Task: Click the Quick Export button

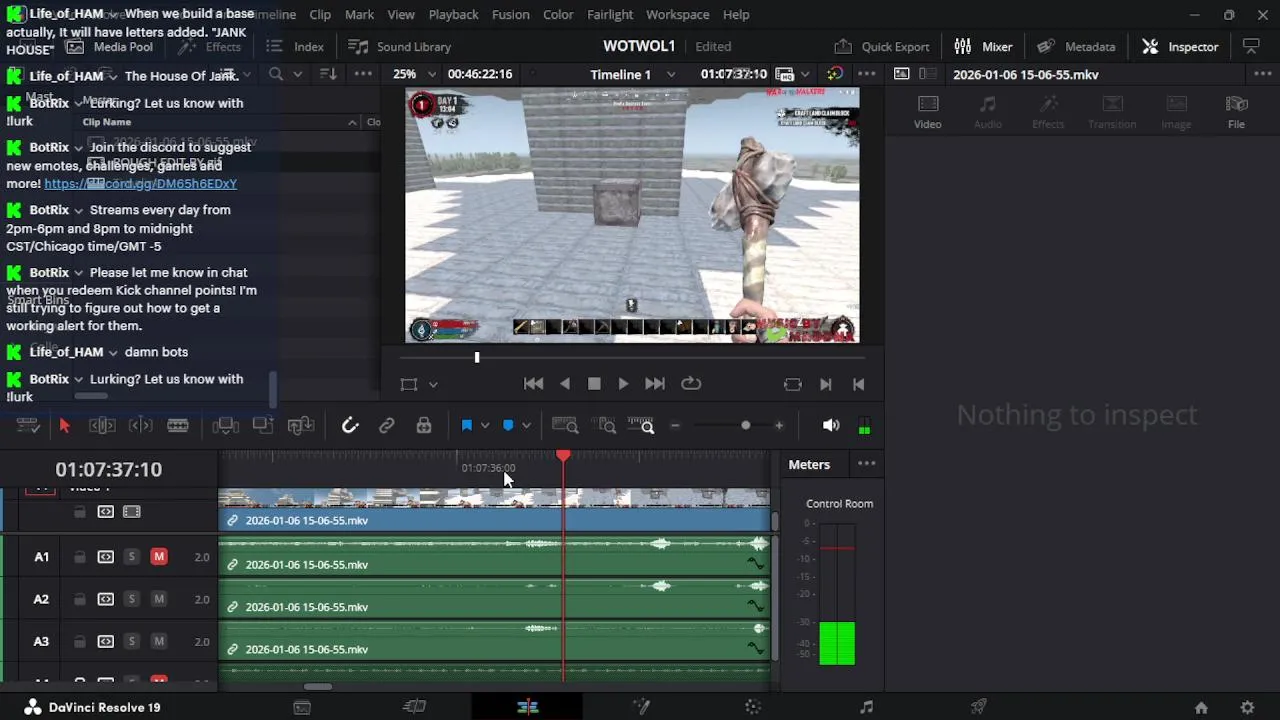Action: (882, 46)
